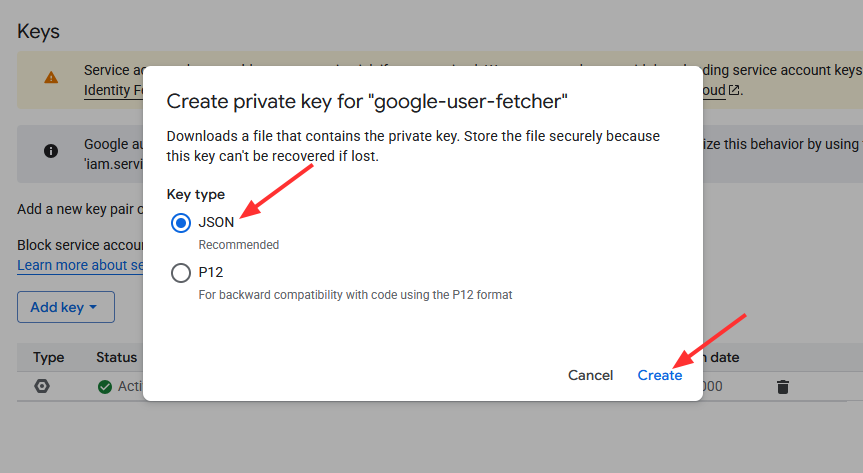Screen dimensions: 863x473
Task: Click the Status column header
Action: click(x=117, y=357)
